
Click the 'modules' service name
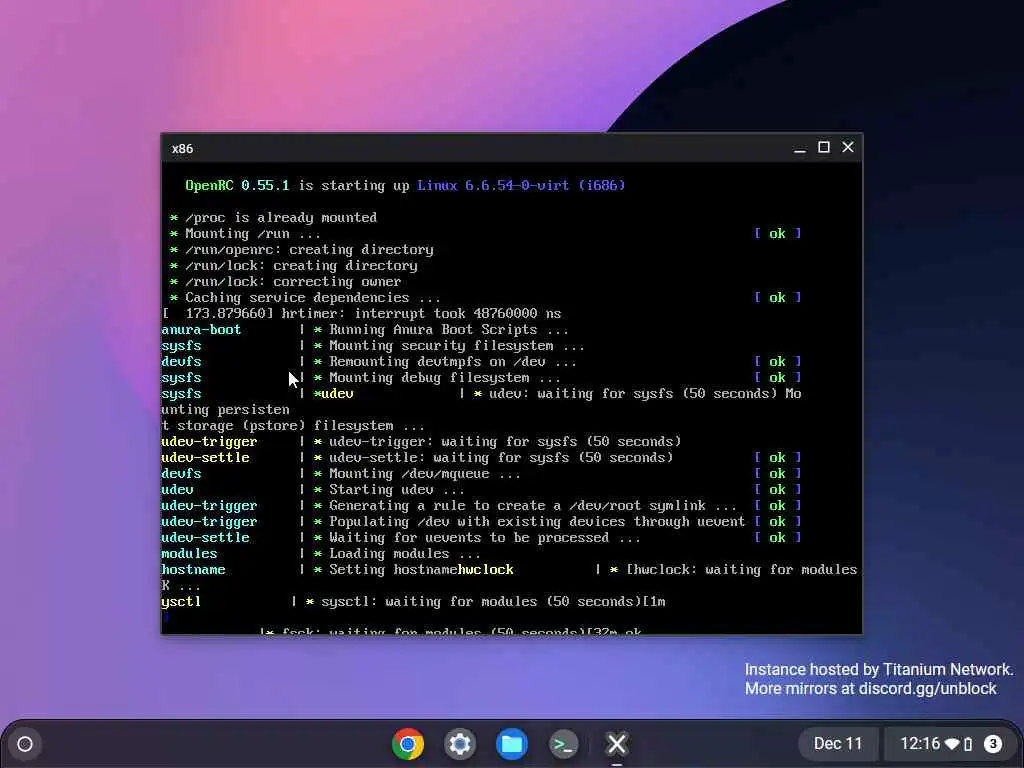coord(189,554)
